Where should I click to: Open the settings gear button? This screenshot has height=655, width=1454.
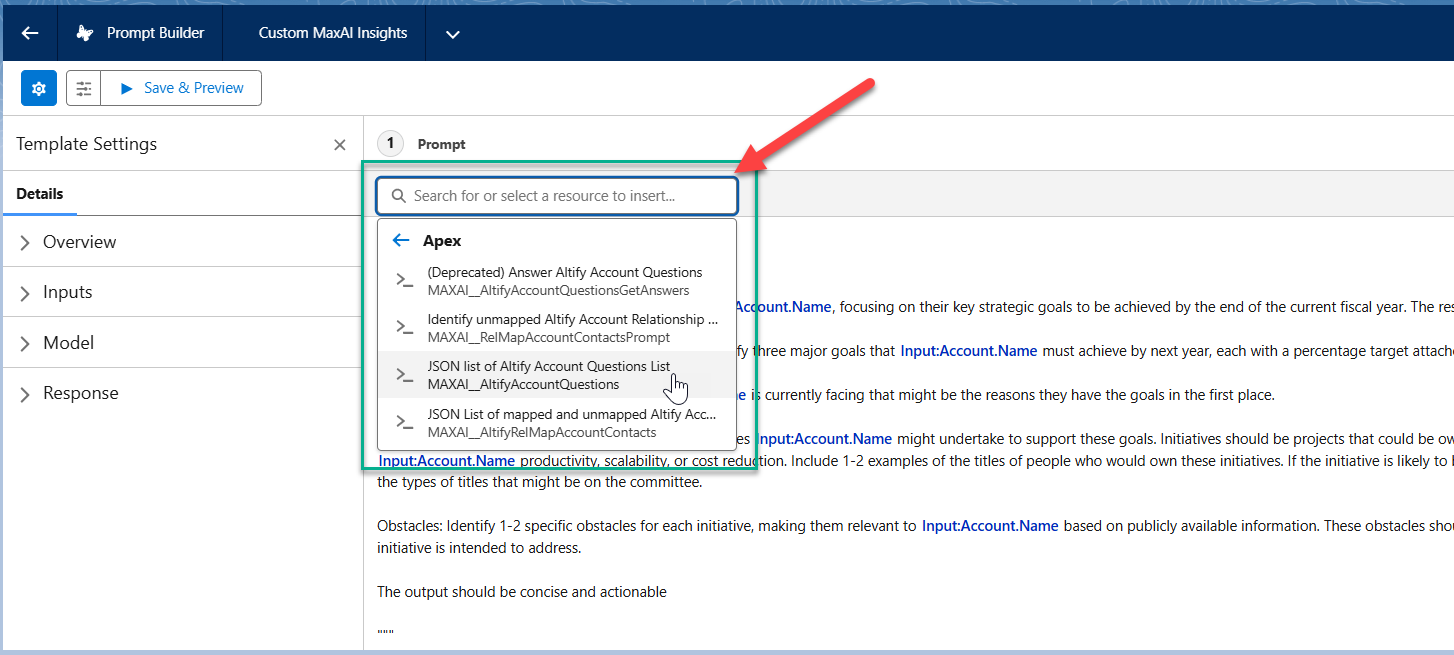click(x=39, y=88)
